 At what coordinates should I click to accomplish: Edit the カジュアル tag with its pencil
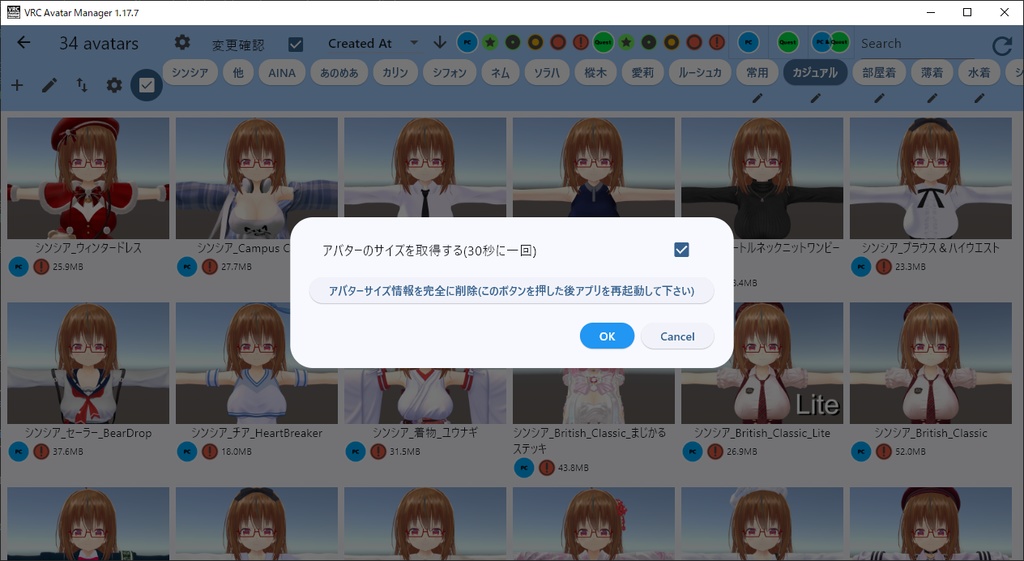(x=816, y=98)
